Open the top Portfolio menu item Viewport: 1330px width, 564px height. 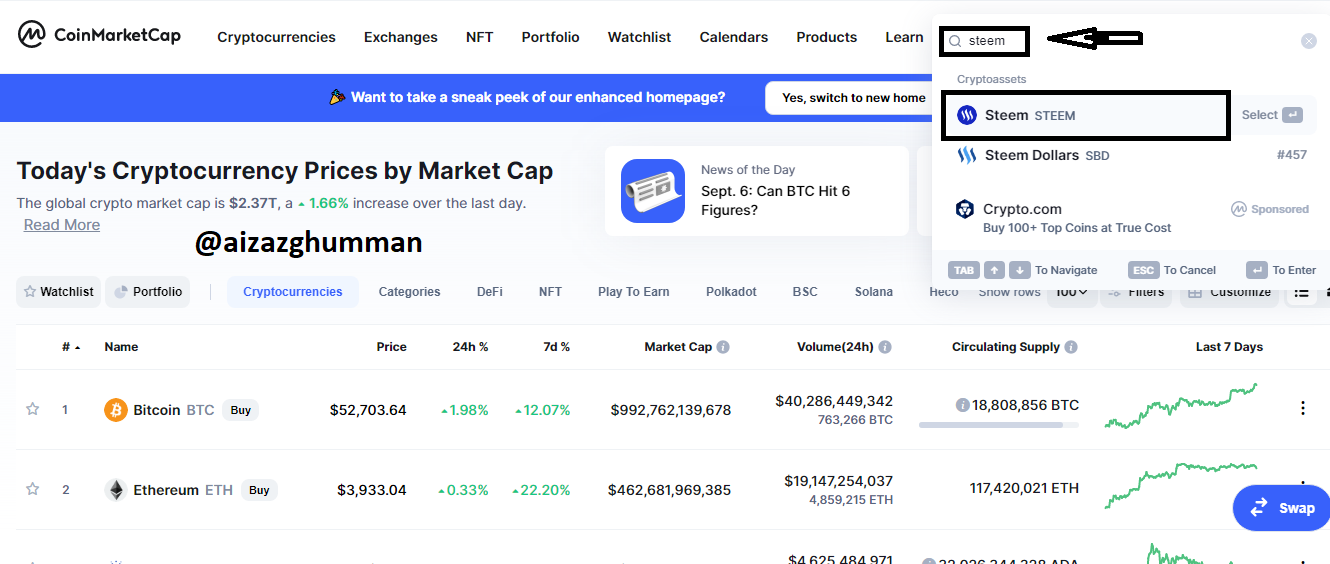pyautogui.click(x=550, y=37)
